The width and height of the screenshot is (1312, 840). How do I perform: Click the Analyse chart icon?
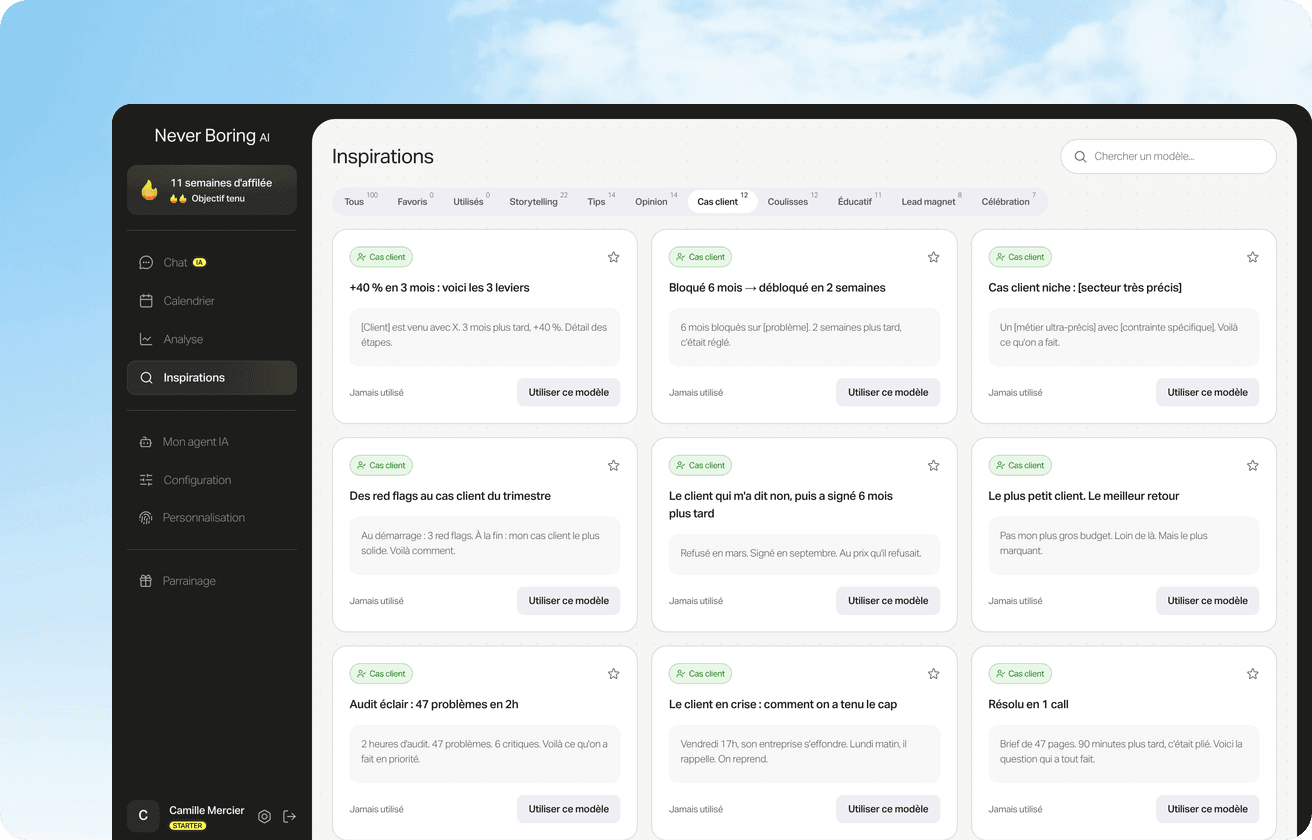146,339
